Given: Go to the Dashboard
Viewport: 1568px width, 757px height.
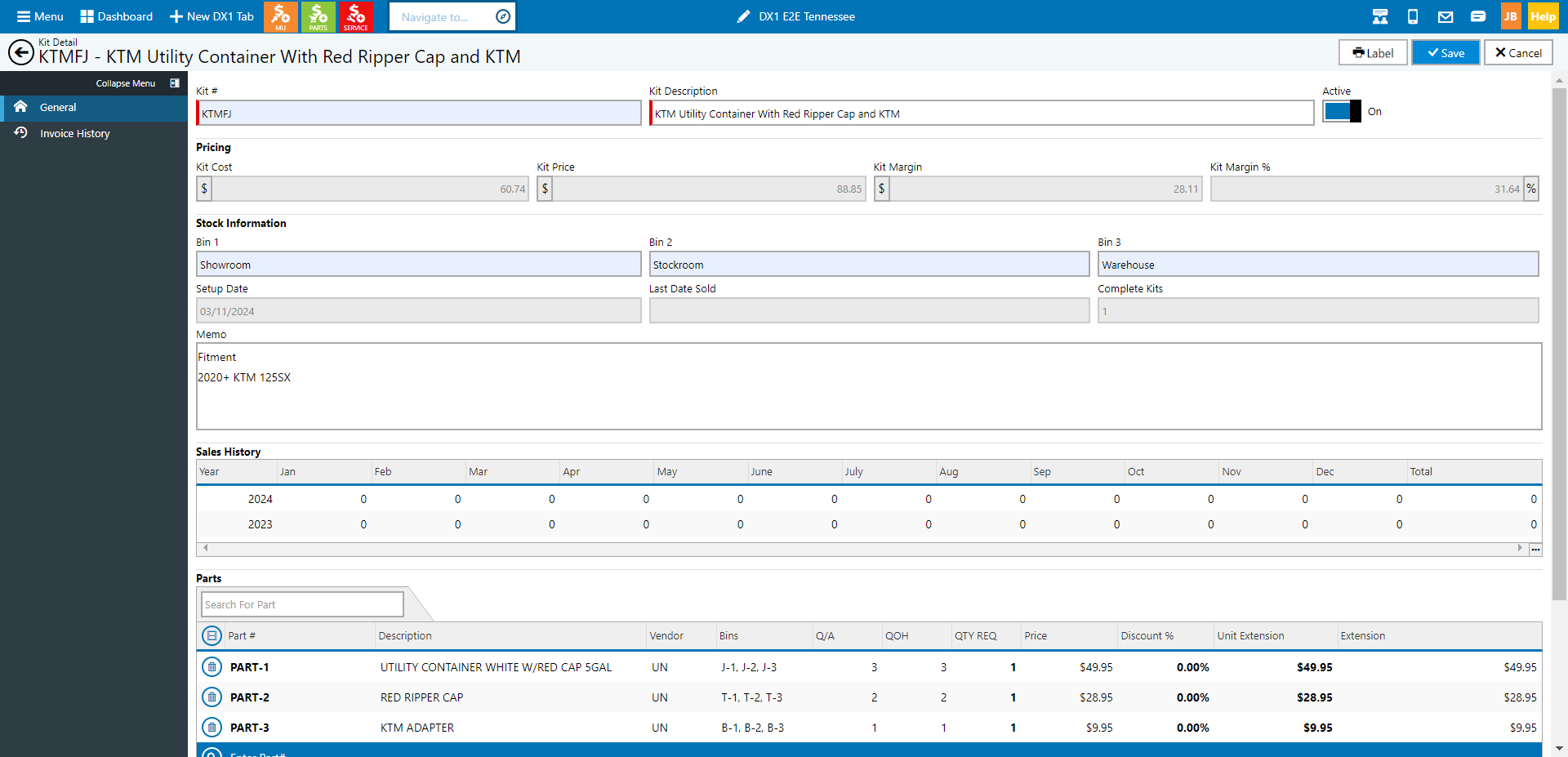Looking at the screenshot, I should click(x=116, y=16).
